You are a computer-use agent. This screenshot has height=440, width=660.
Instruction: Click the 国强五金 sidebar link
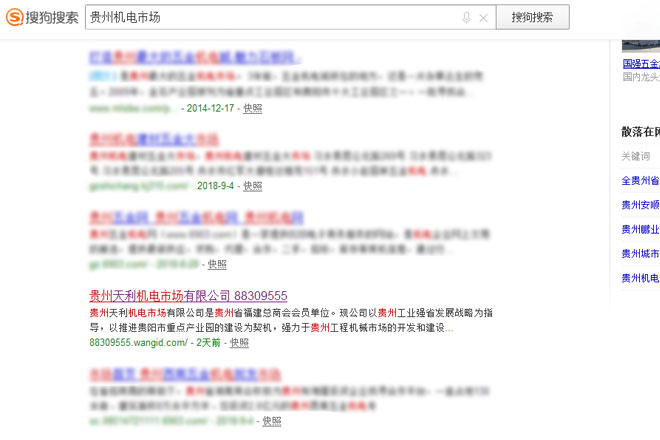pos(641,64)
